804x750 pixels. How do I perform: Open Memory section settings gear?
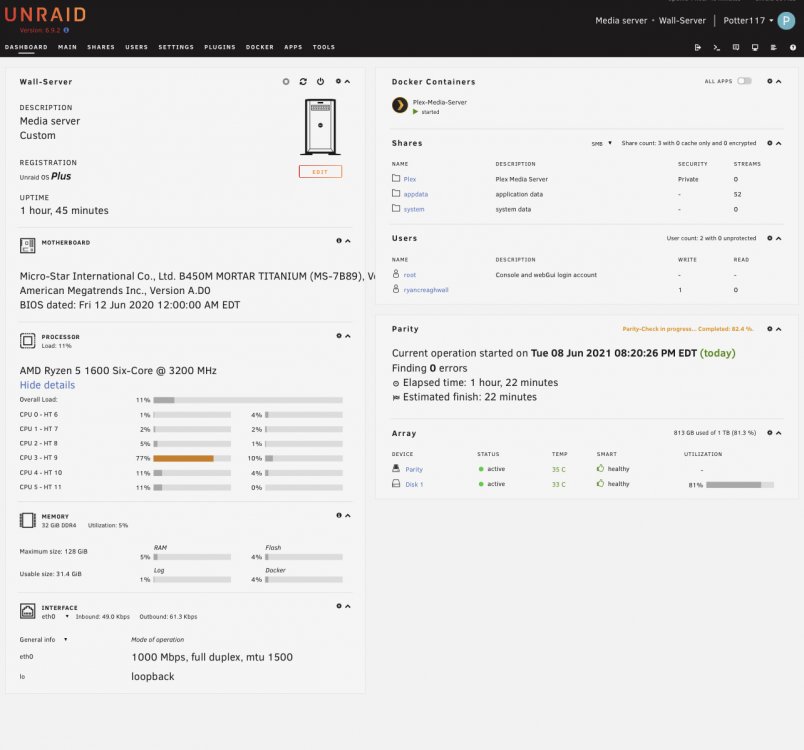click(x=339, y=515)
